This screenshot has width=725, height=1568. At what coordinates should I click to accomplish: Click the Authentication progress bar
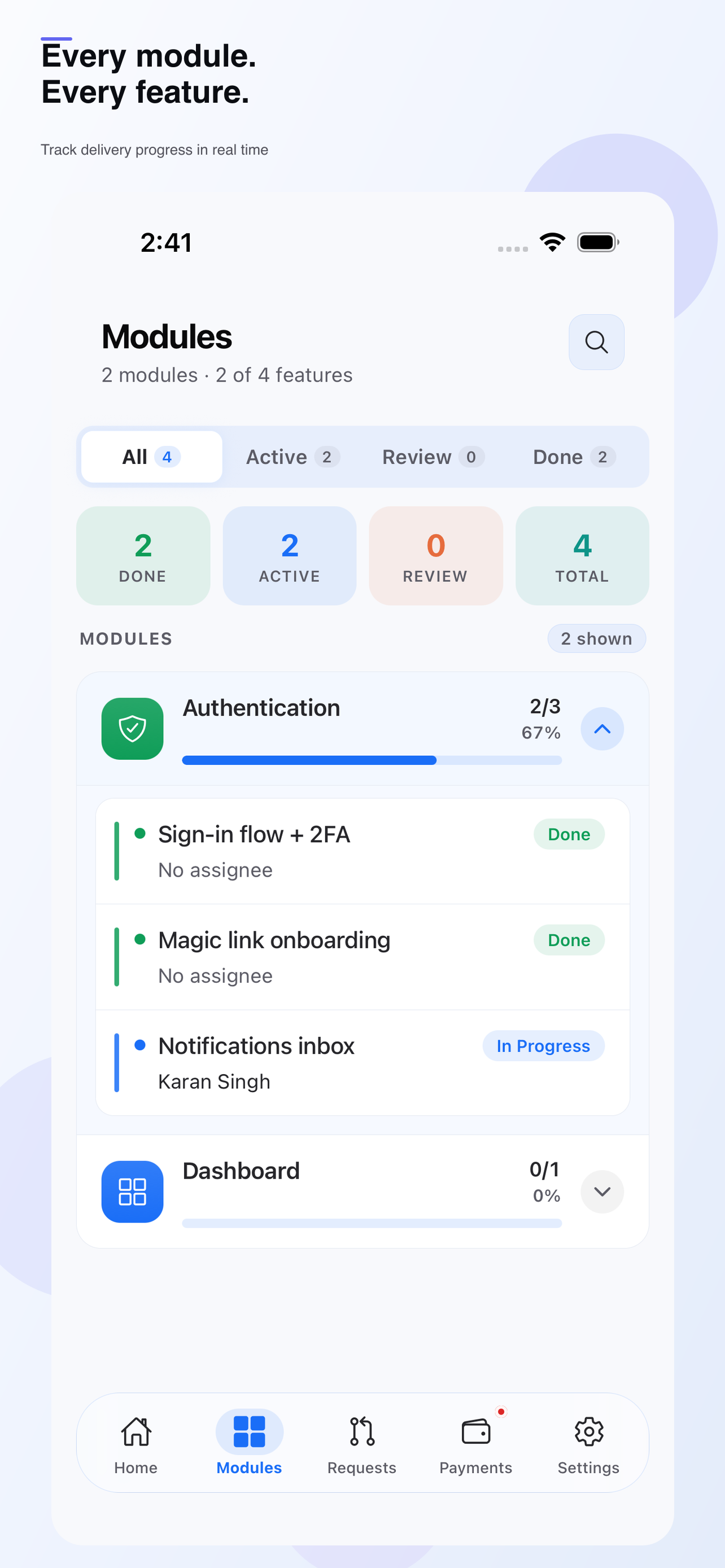(x=372, y=760)
